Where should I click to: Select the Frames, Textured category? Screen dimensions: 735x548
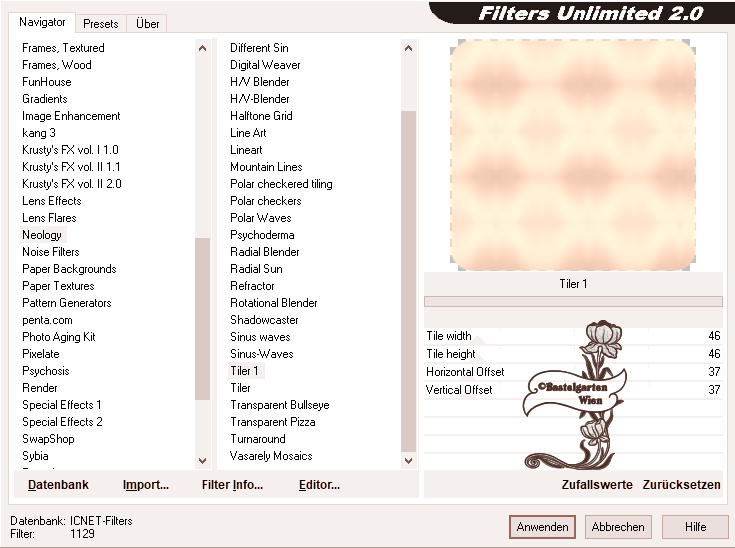(x=63, y=48)
